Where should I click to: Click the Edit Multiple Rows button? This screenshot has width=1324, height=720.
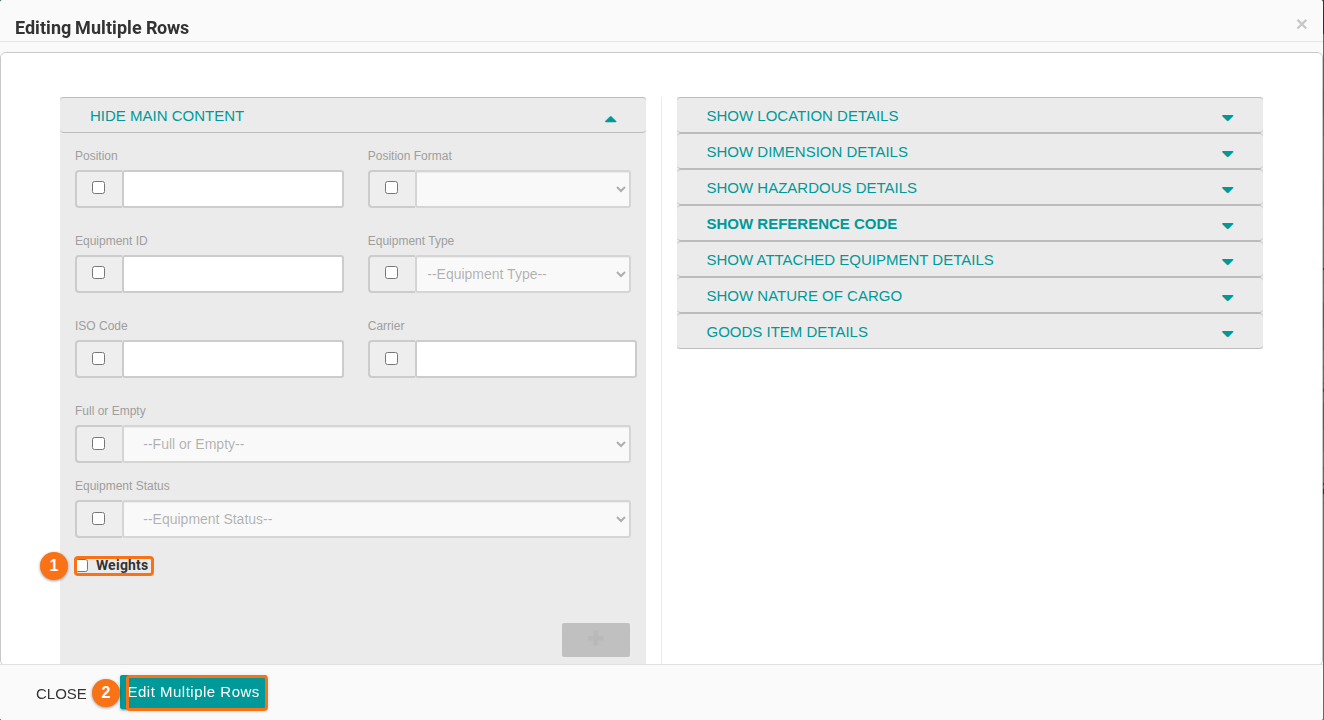point(194,692)
